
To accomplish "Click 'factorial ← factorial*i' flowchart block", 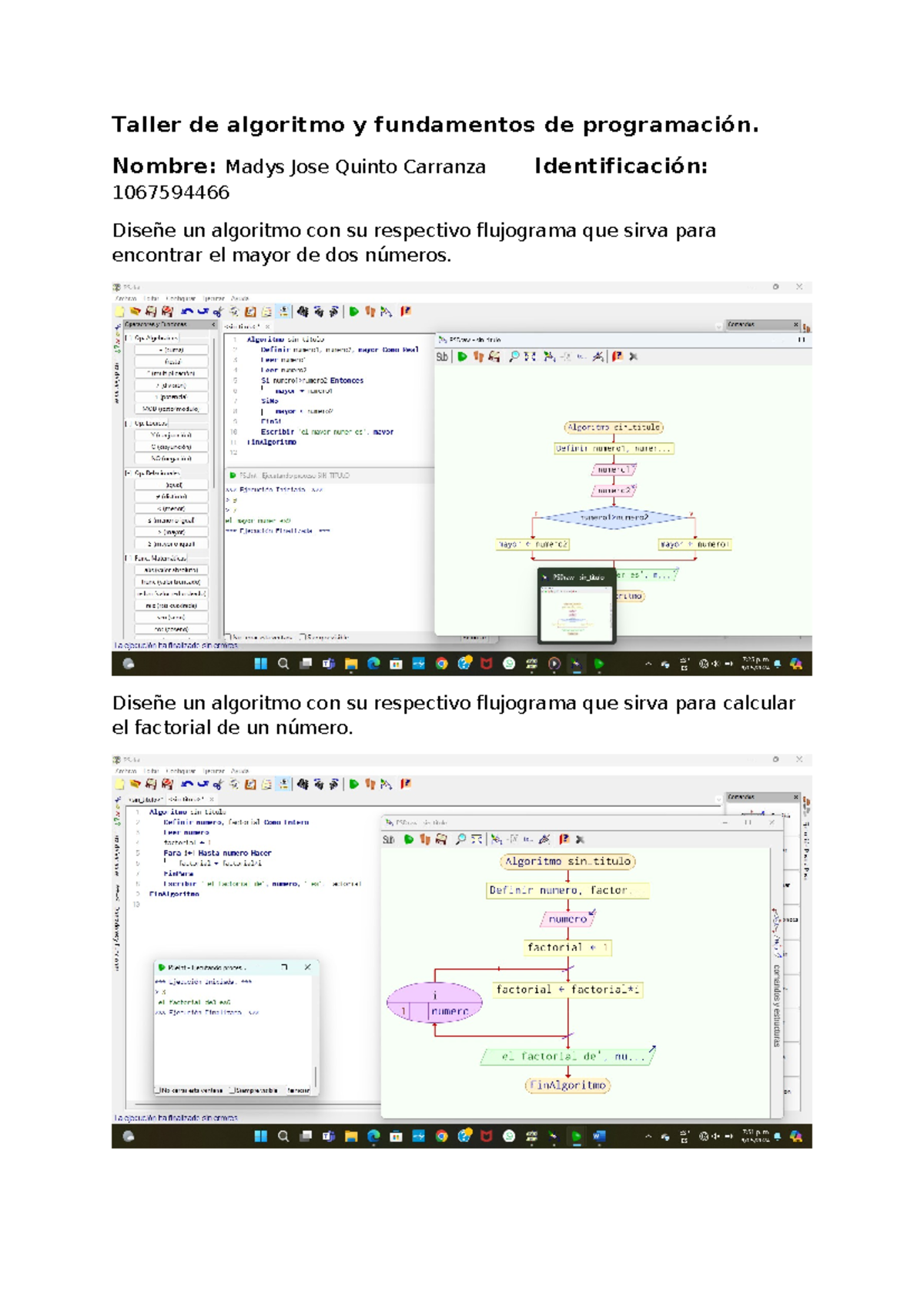I will tap(567, 990).
